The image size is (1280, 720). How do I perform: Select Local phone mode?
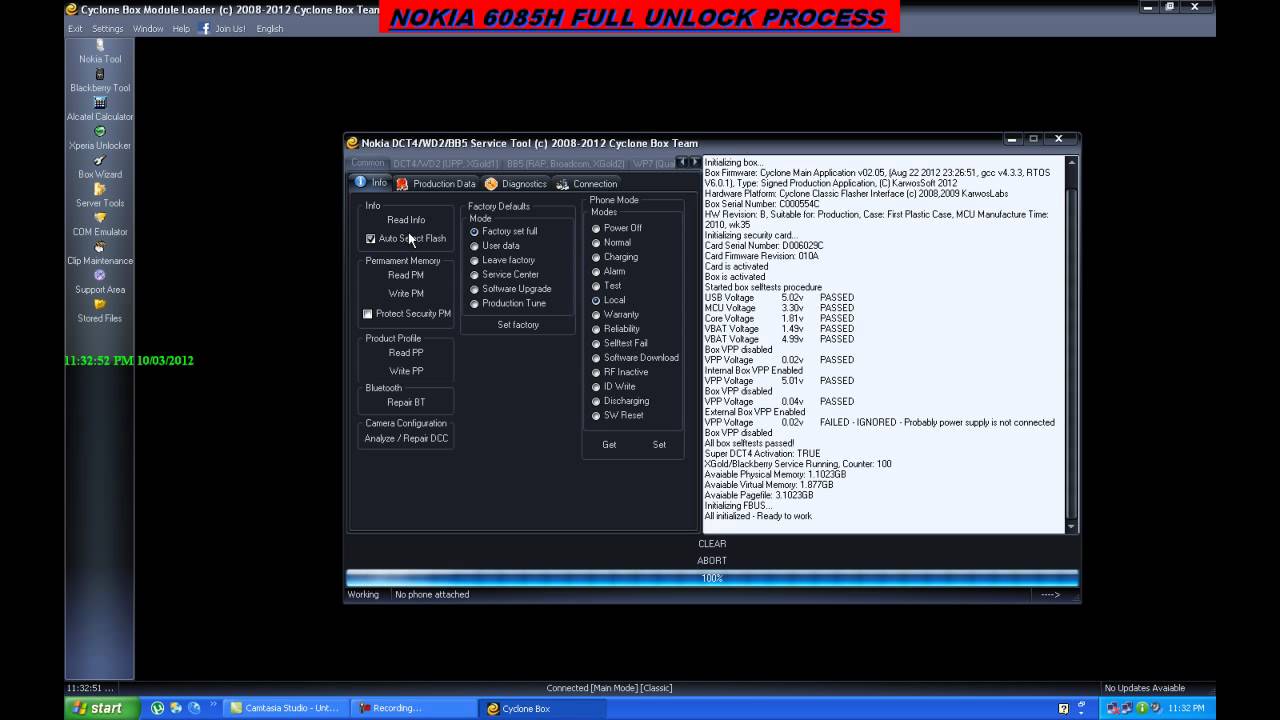pyautogui.click(x=596, y=300)
